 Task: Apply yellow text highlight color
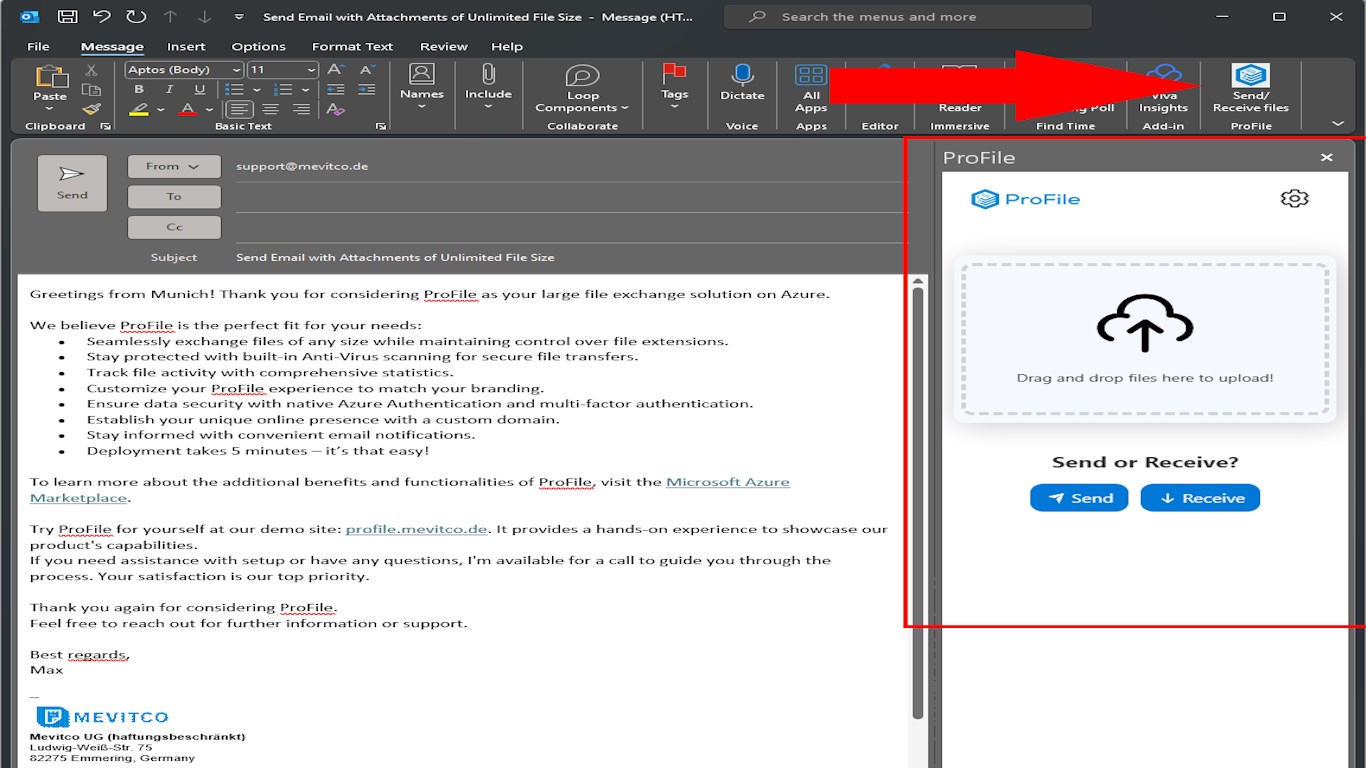tap(139, 109)
